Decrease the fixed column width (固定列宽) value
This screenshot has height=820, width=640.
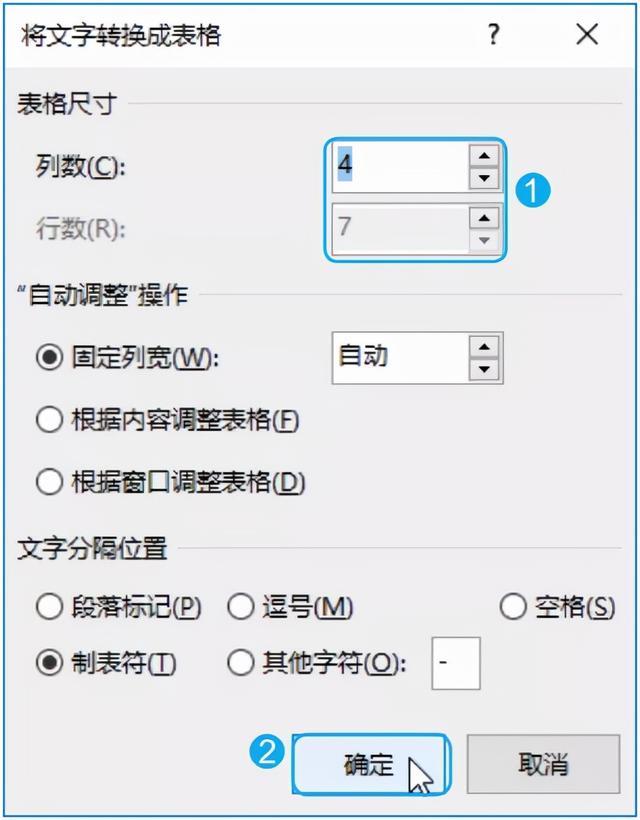pos(485,369)
